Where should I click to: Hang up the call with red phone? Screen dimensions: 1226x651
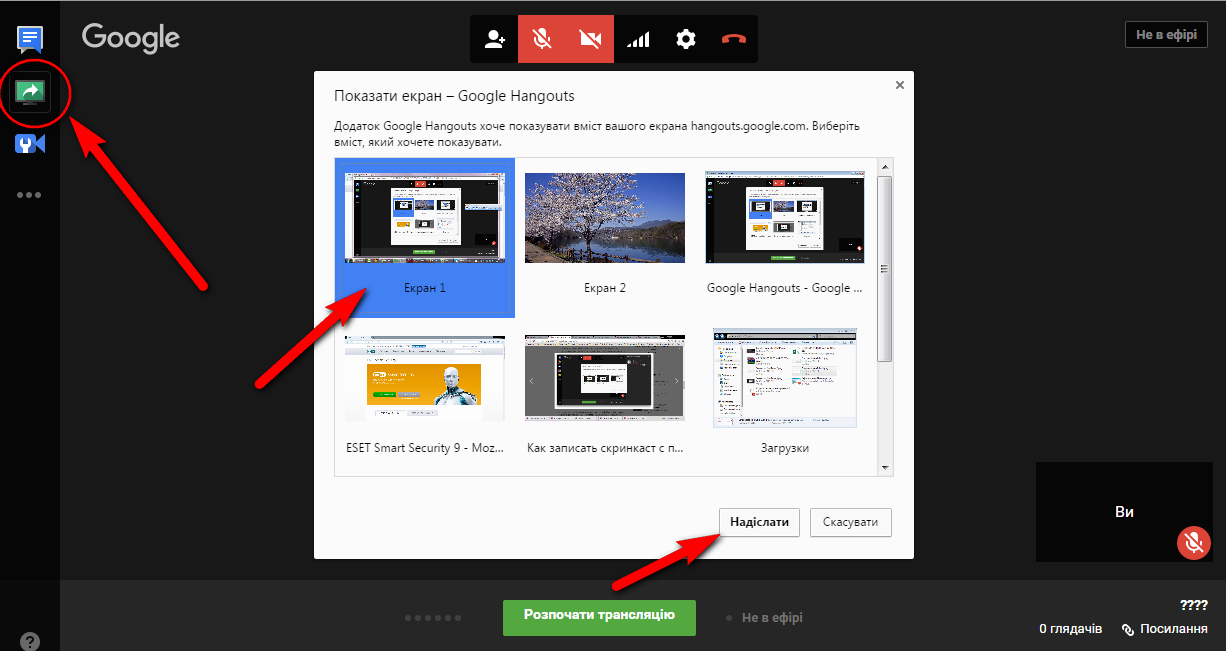(x=733, y=39)
